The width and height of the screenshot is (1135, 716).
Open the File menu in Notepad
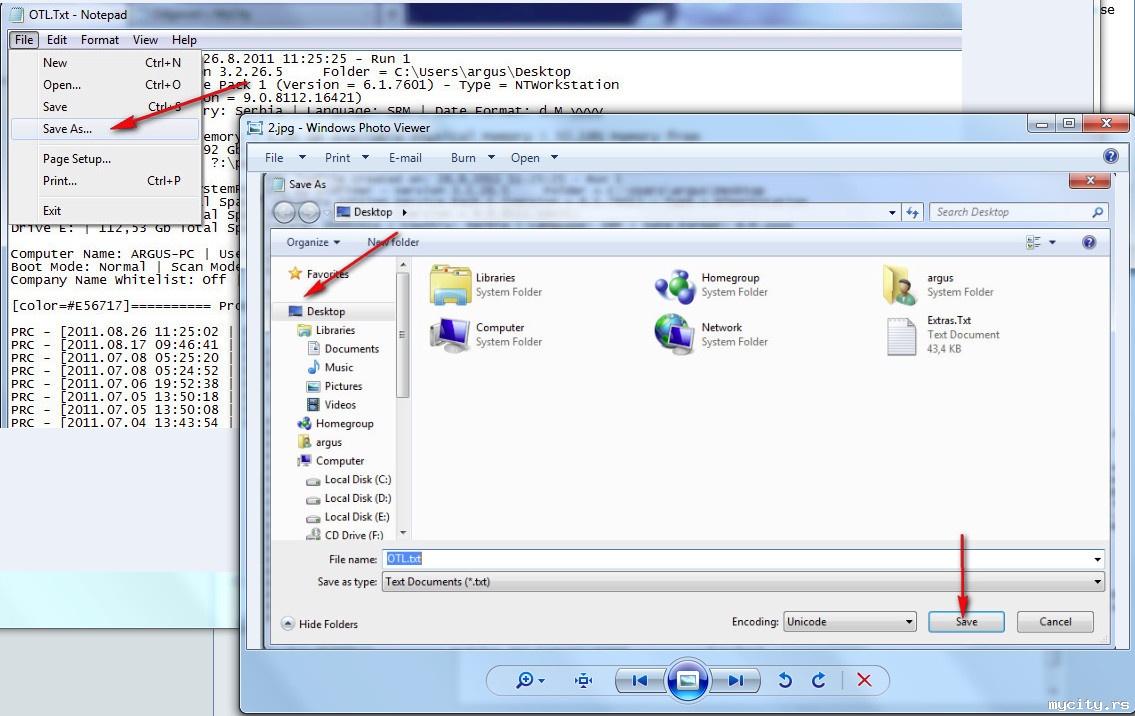[24, 40]
